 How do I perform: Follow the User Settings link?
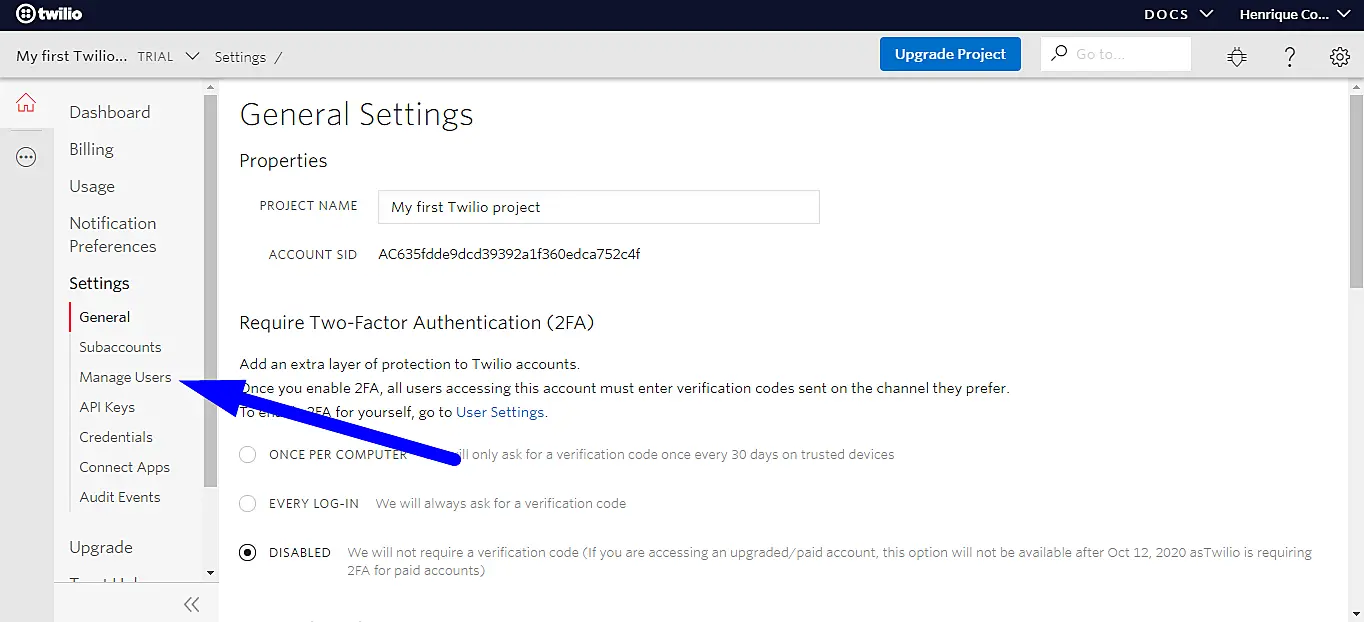pos(500,412)
